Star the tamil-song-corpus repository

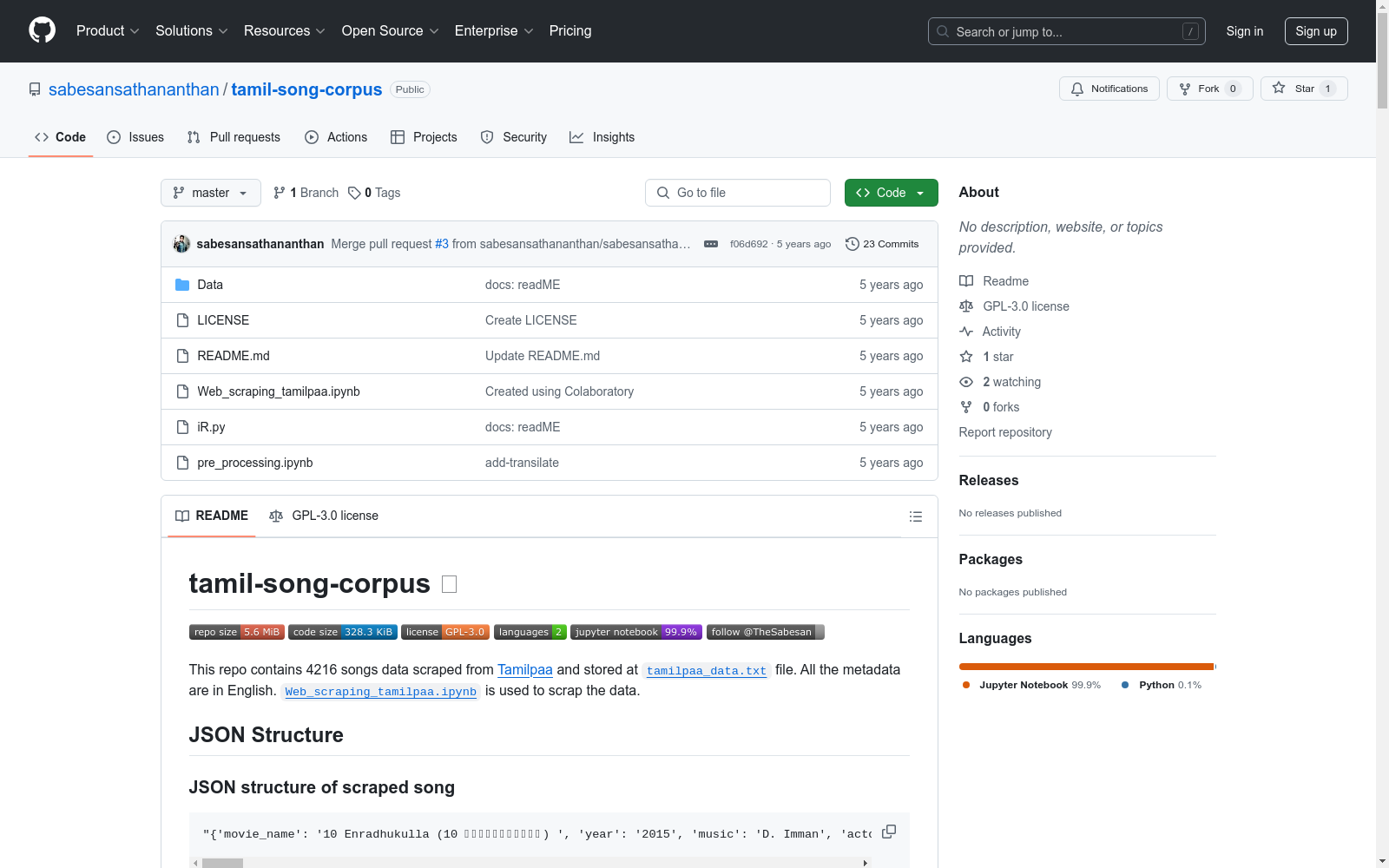tap(1304, 89)
